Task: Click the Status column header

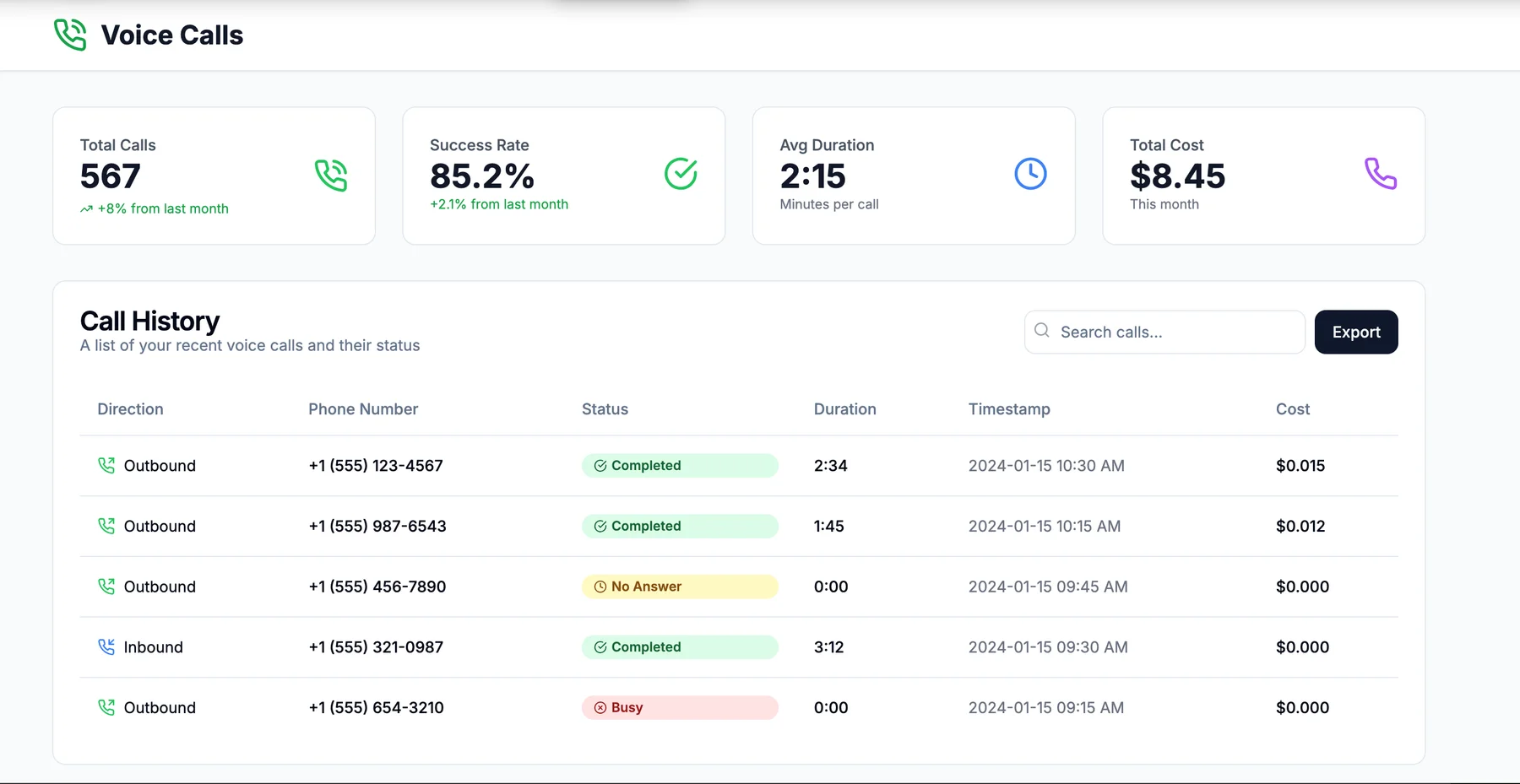Action: click(605, 409)
